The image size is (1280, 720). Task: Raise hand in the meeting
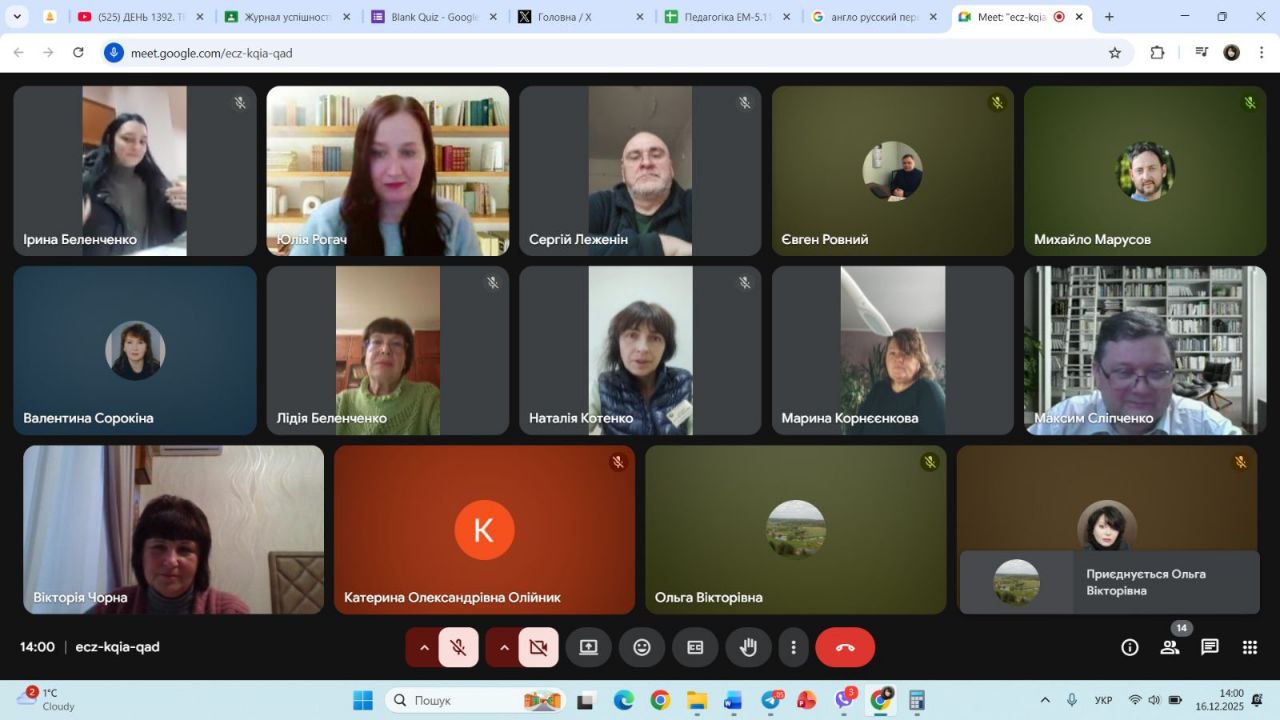tap(748, 647)
